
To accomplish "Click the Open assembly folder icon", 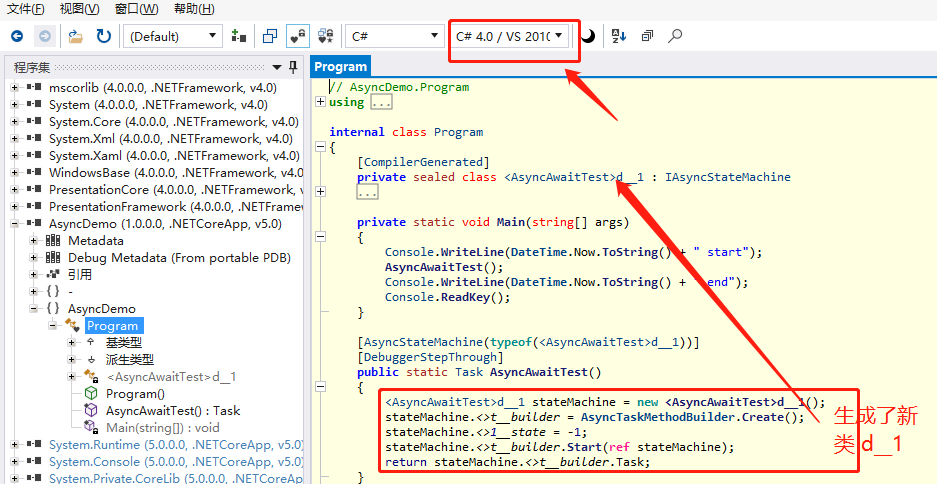I will pyautogui.click(x=76, y=36).
